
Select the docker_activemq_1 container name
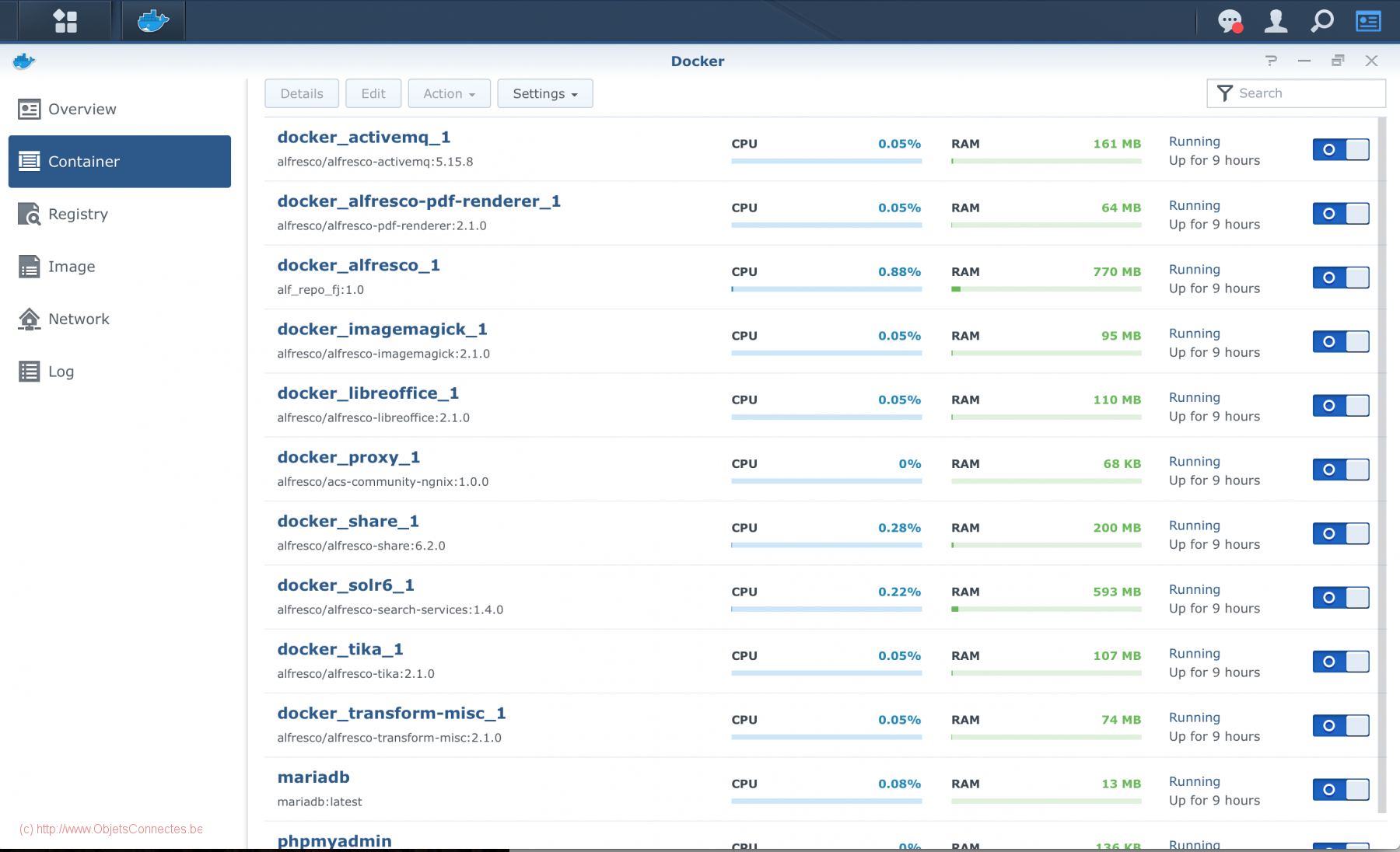click(x=364, y=138)
